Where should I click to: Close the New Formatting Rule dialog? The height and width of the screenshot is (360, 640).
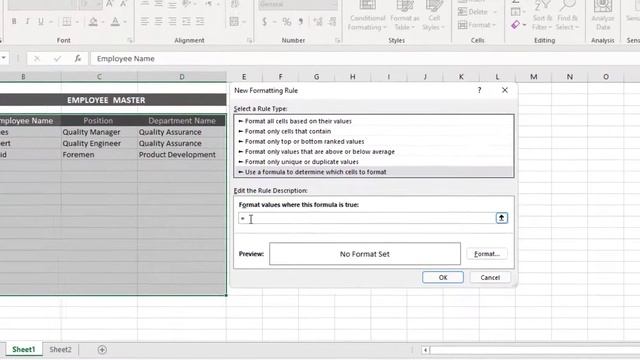pyautogui.click(x=505, y=90)
